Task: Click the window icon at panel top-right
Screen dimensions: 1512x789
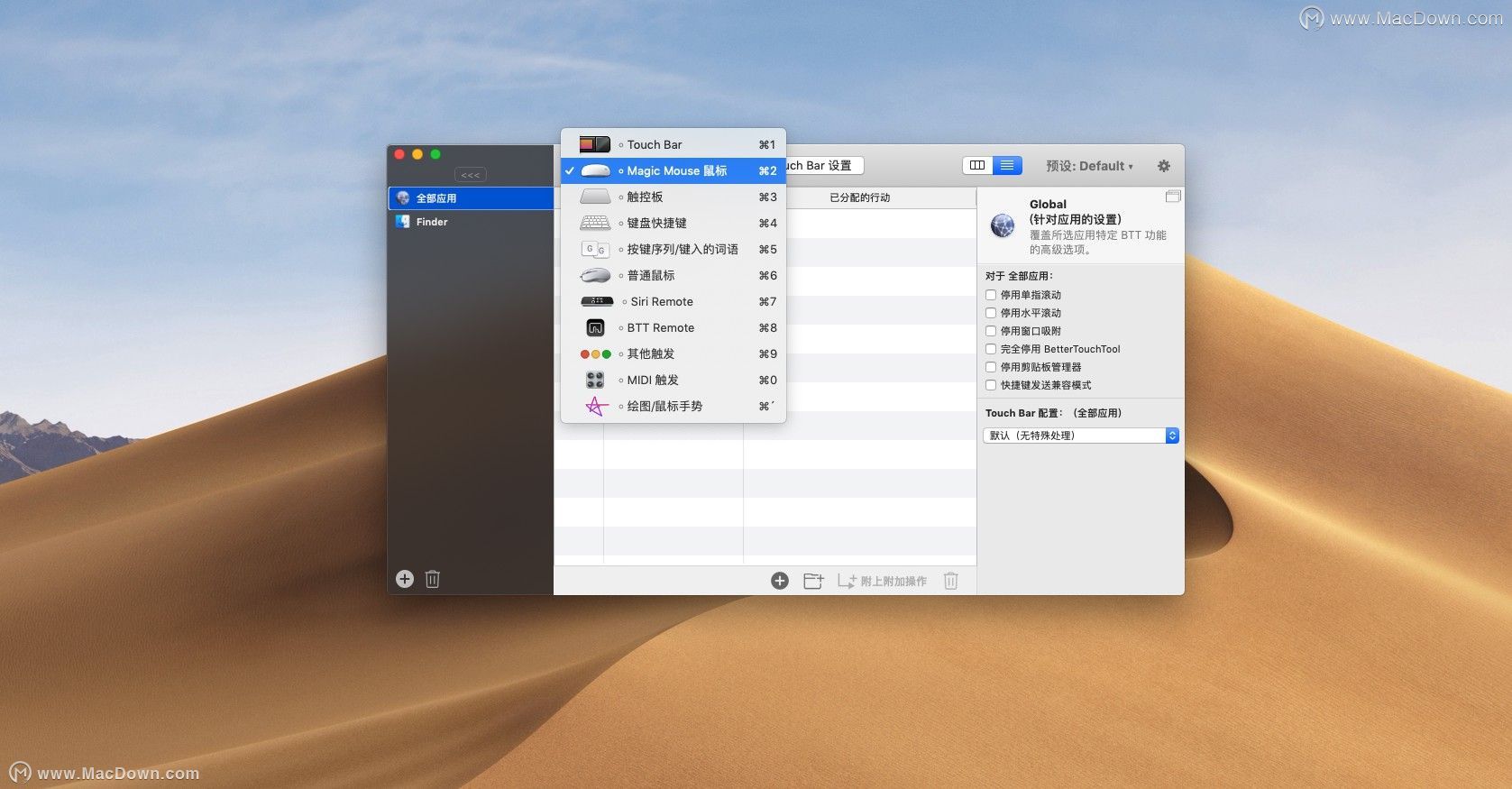Action: (1173, 197)
